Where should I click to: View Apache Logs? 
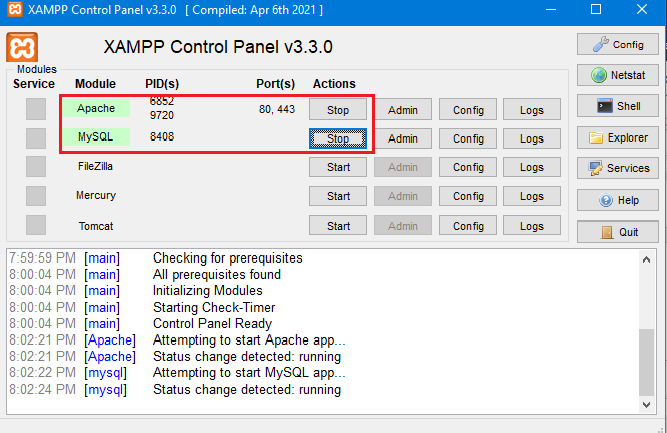531,109
